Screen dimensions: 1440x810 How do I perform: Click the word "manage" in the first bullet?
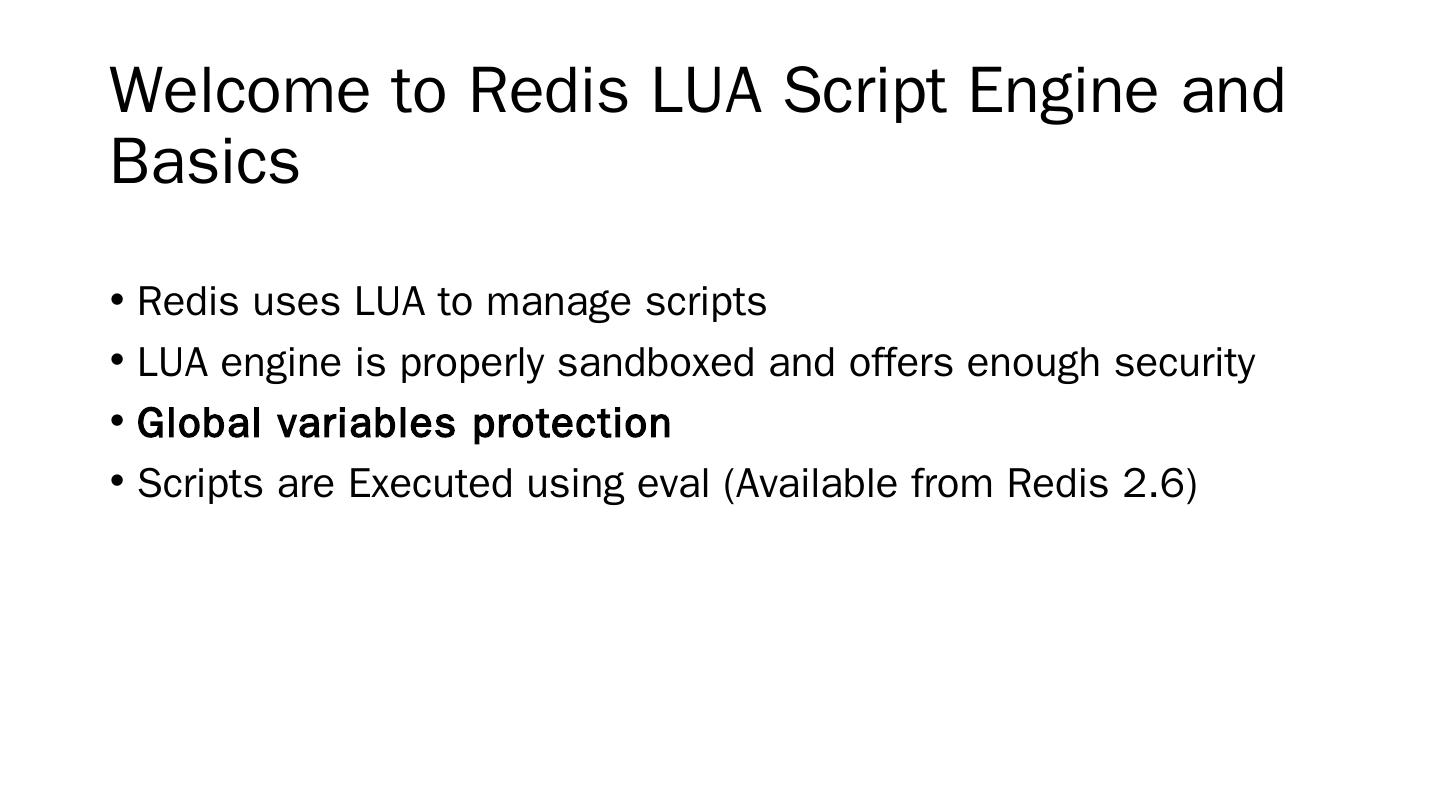(x=559, y=302)
